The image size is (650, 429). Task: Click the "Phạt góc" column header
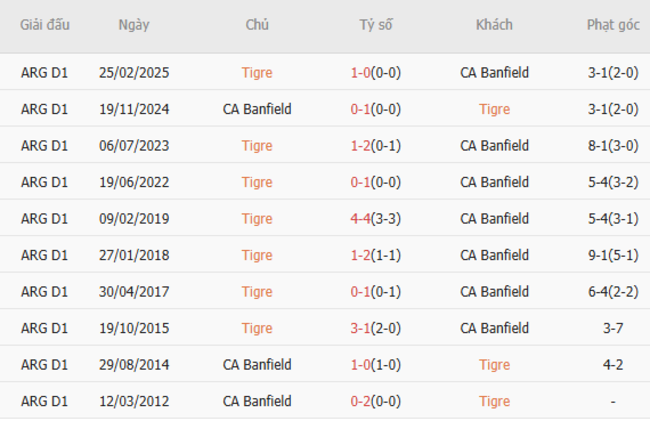pyautogui.click(x=613, y=25)
